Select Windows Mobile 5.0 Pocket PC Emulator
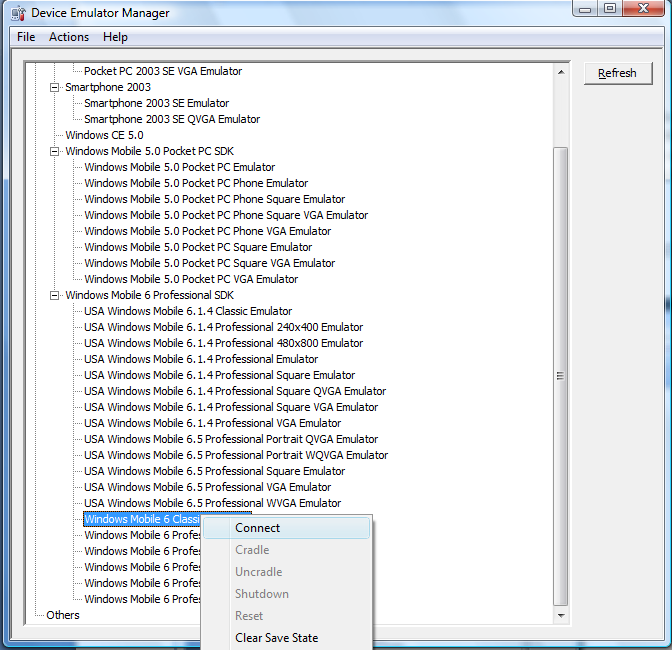 pos(180,167)
